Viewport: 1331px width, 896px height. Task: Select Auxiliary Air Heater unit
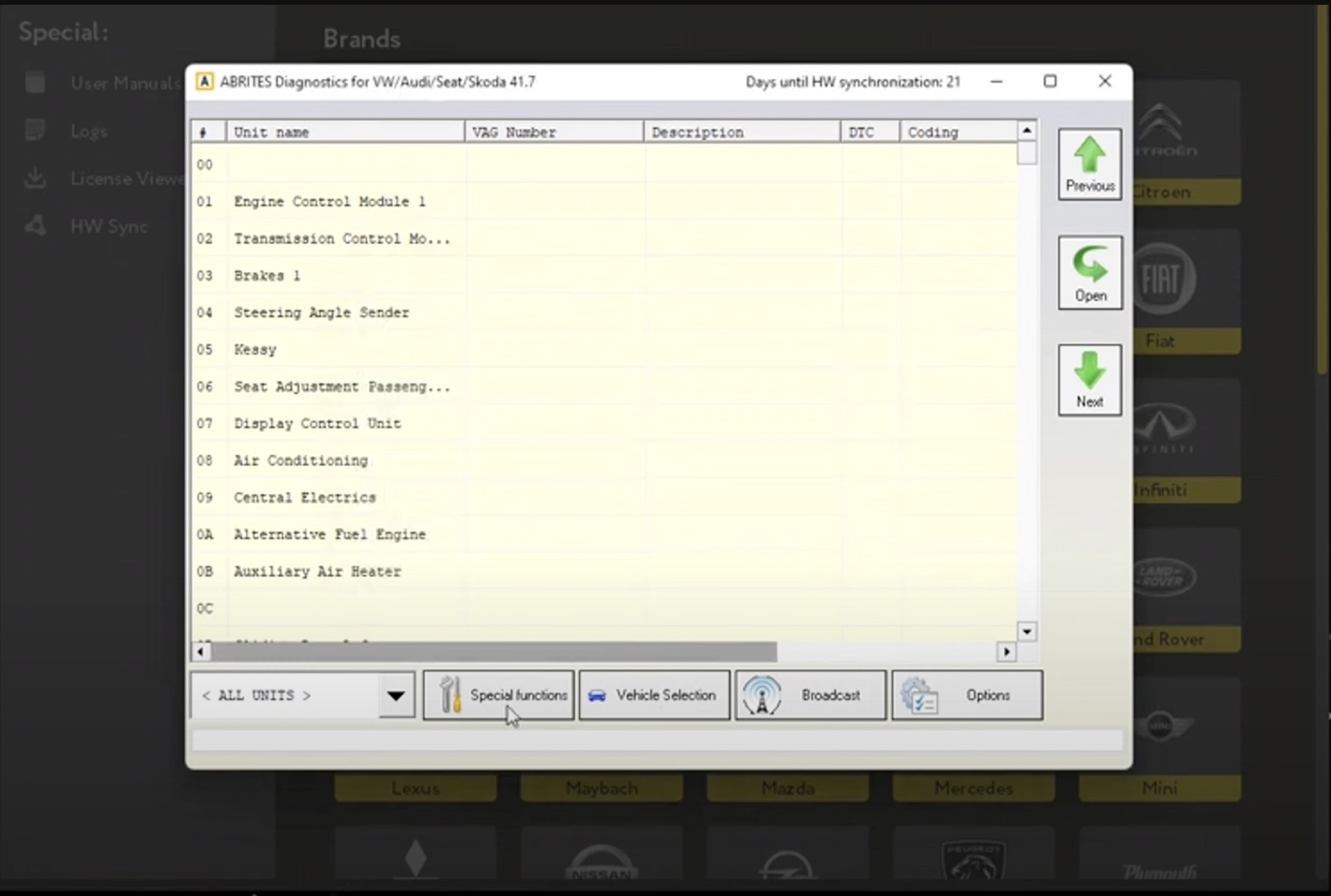[x=604, y=571]
